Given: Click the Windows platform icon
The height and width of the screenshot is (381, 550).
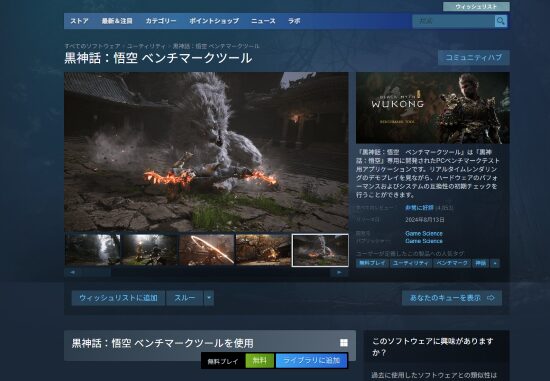Looking at the screenshot, I should 344,343.
